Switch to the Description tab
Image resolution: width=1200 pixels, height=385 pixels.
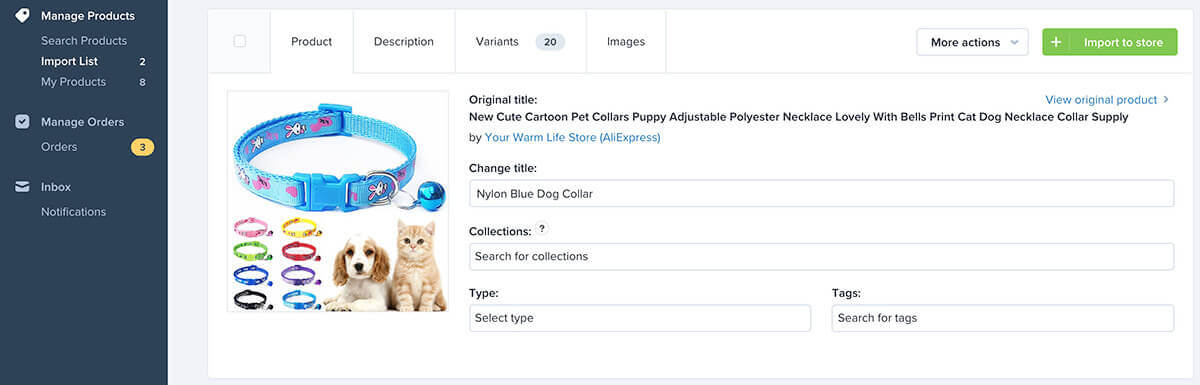tap(404, 42)
